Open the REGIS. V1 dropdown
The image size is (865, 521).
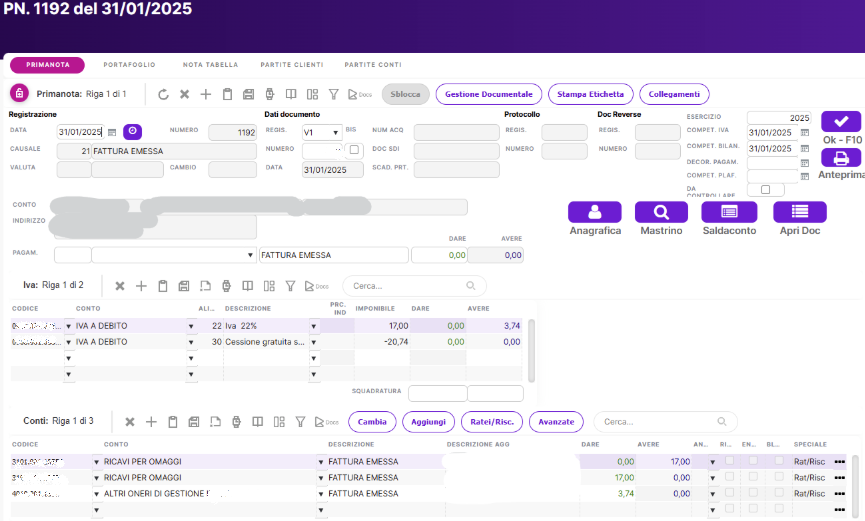tap(335, 132)
